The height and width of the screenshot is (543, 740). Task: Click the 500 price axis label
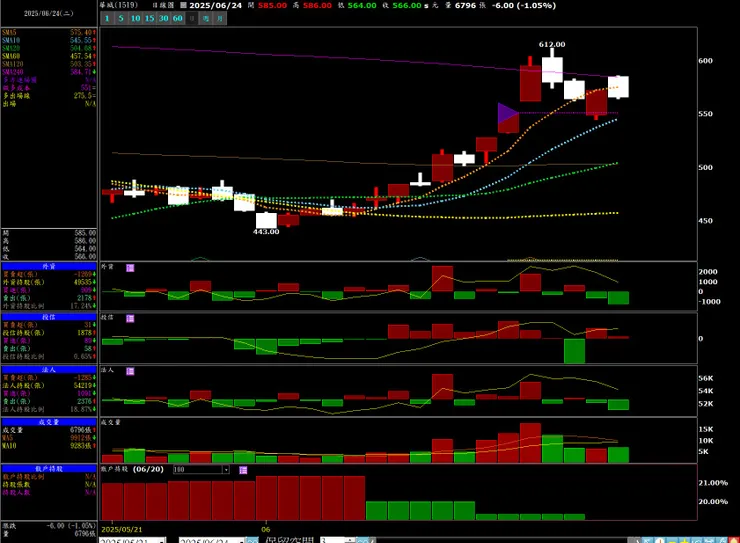tap(705, 167)
